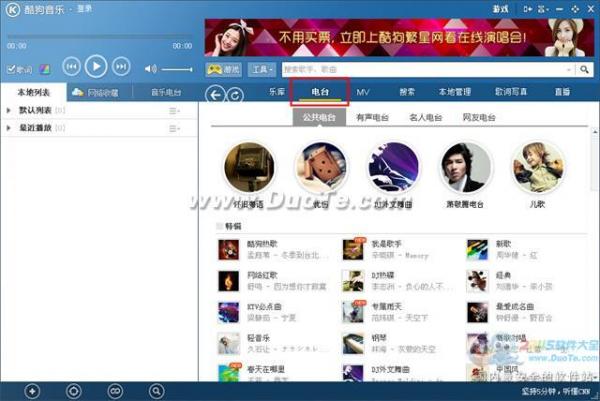Open the 电台 radio tab
The height and width of the screenshot is (401, 600).
point(320,91)
